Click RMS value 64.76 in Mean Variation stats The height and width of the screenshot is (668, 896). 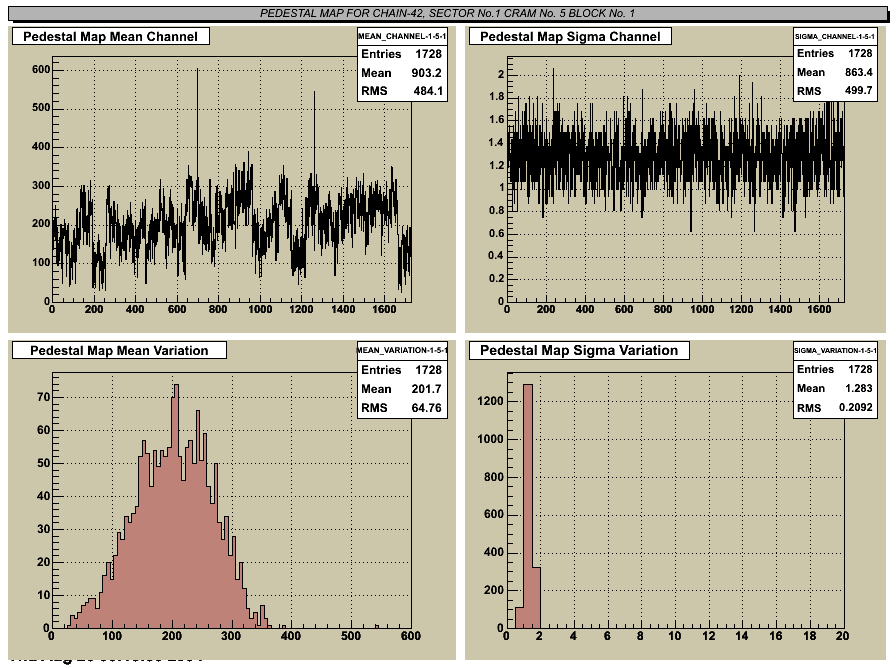click(428, 407)
